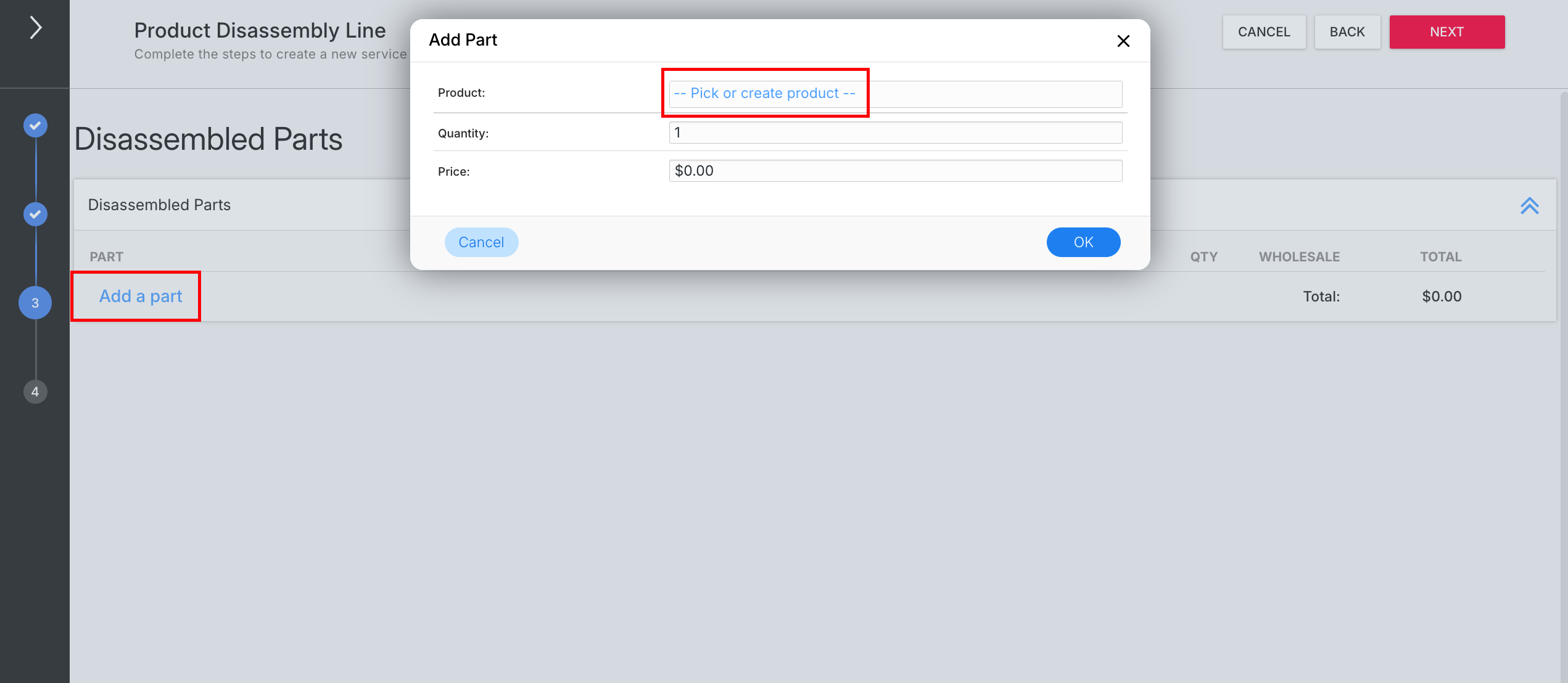Go back with the BACK button

(1347, 32)
